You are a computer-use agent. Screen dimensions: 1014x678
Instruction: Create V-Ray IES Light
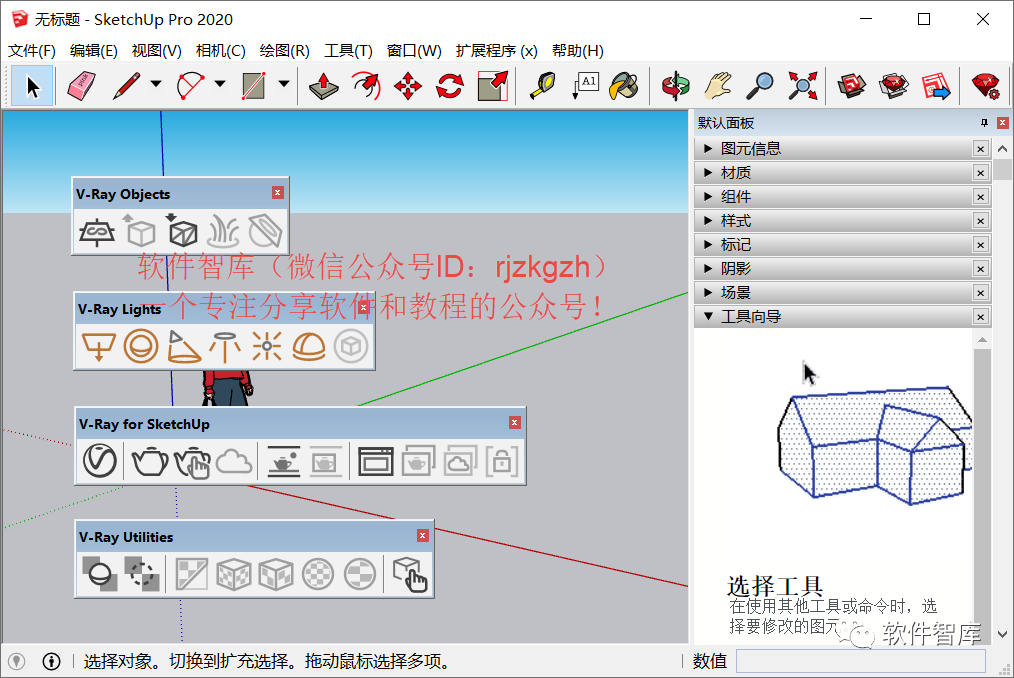[225, 346]
